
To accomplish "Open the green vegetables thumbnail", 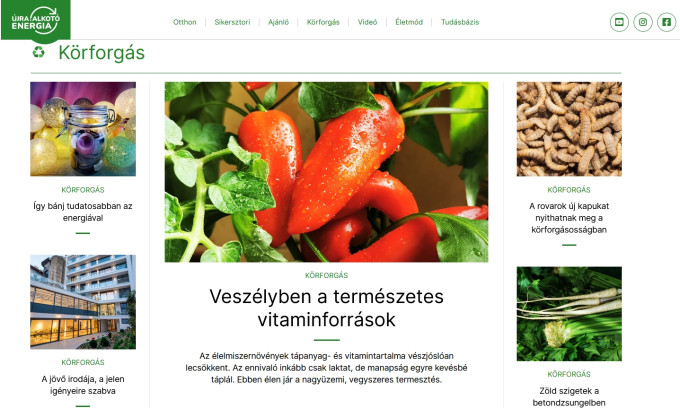I will coord(569,313).
